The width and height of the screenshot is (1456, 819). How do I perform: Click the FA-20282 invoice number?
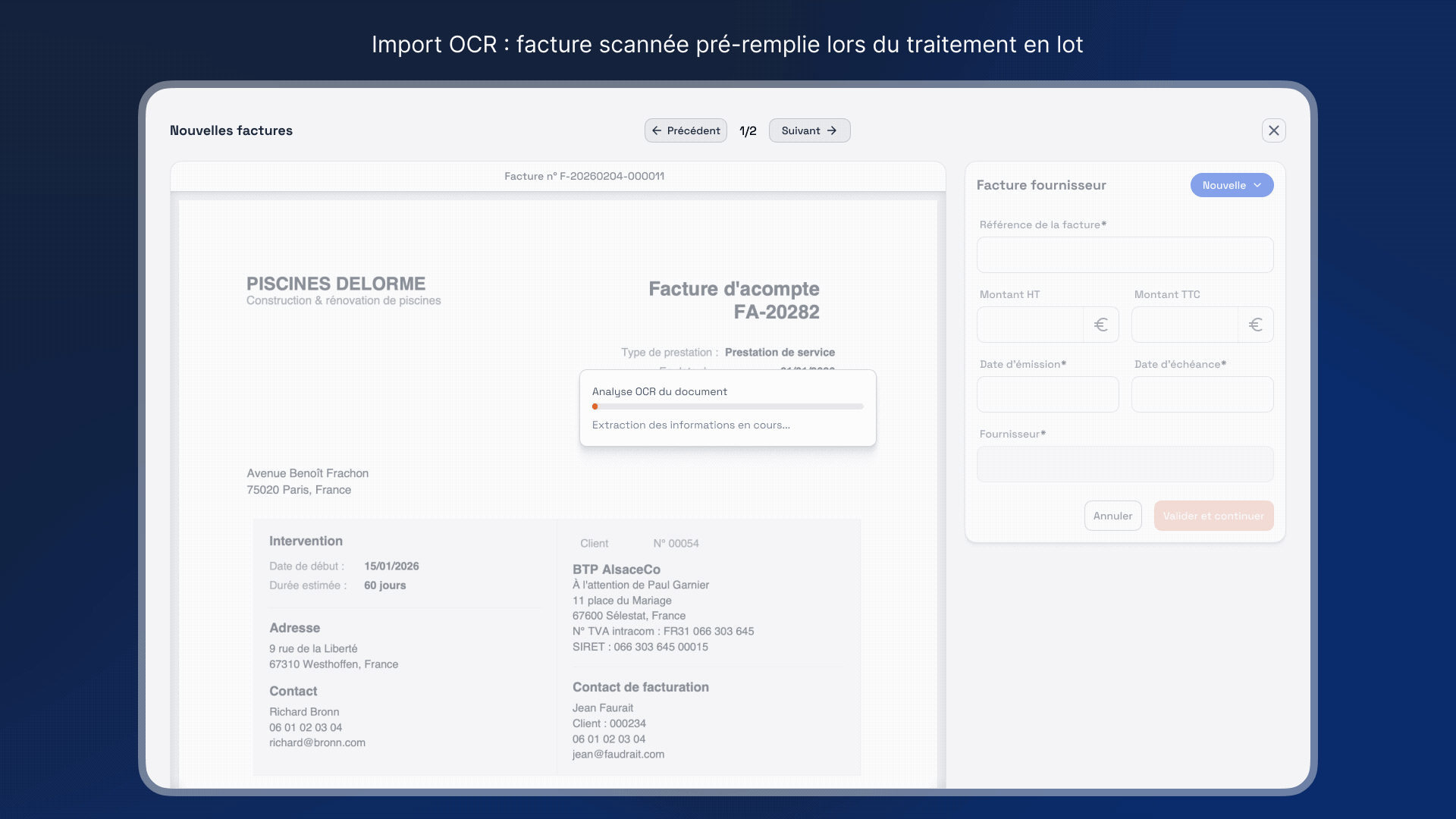click(x=777, y=312)
